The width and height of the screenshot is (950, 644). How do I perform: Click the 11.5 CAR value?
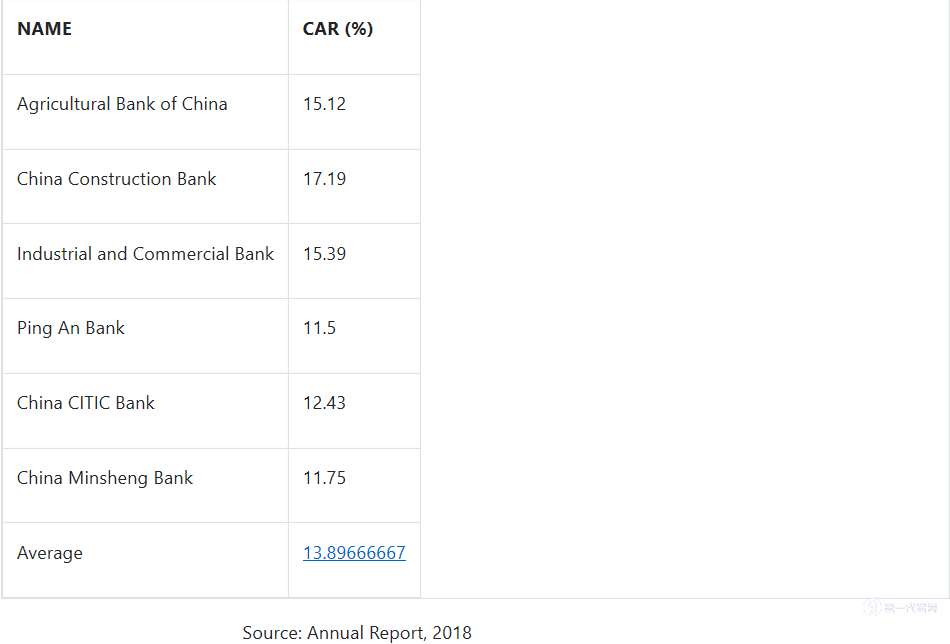pos(319,328)
